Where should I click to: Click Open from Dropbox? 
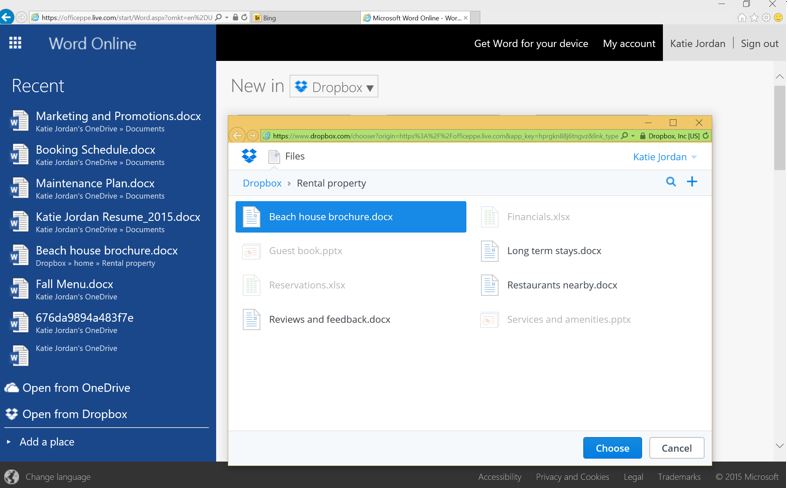point(74,414)
